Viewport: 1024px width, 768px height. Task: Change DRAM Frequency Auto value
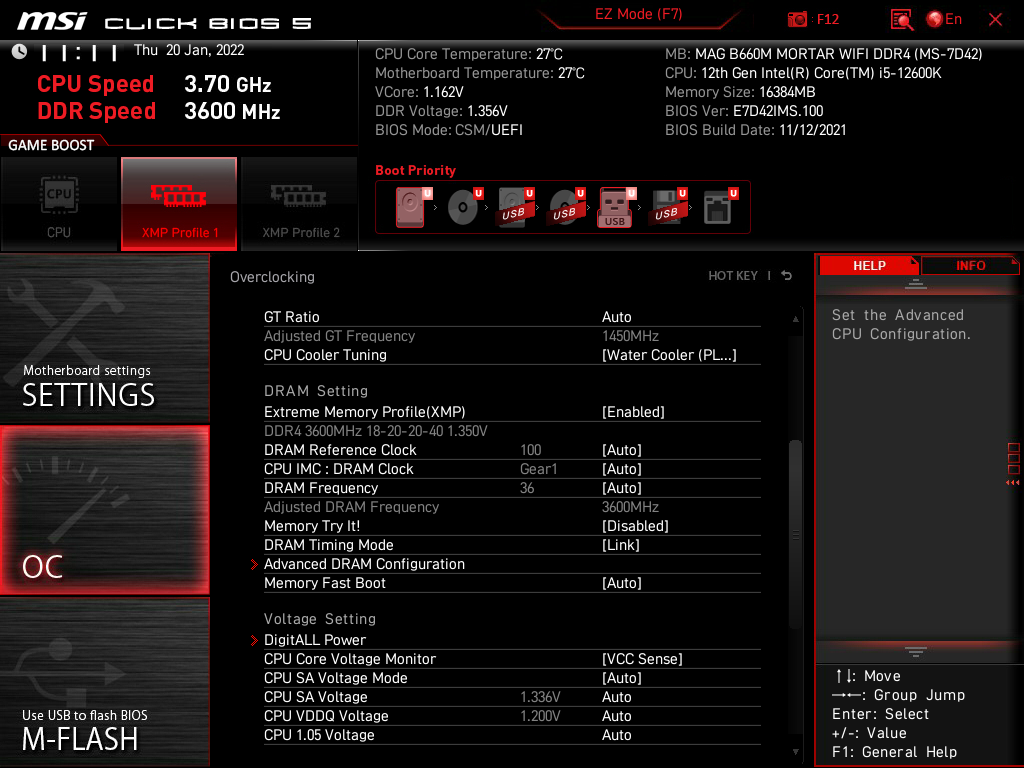click(621, 488)
